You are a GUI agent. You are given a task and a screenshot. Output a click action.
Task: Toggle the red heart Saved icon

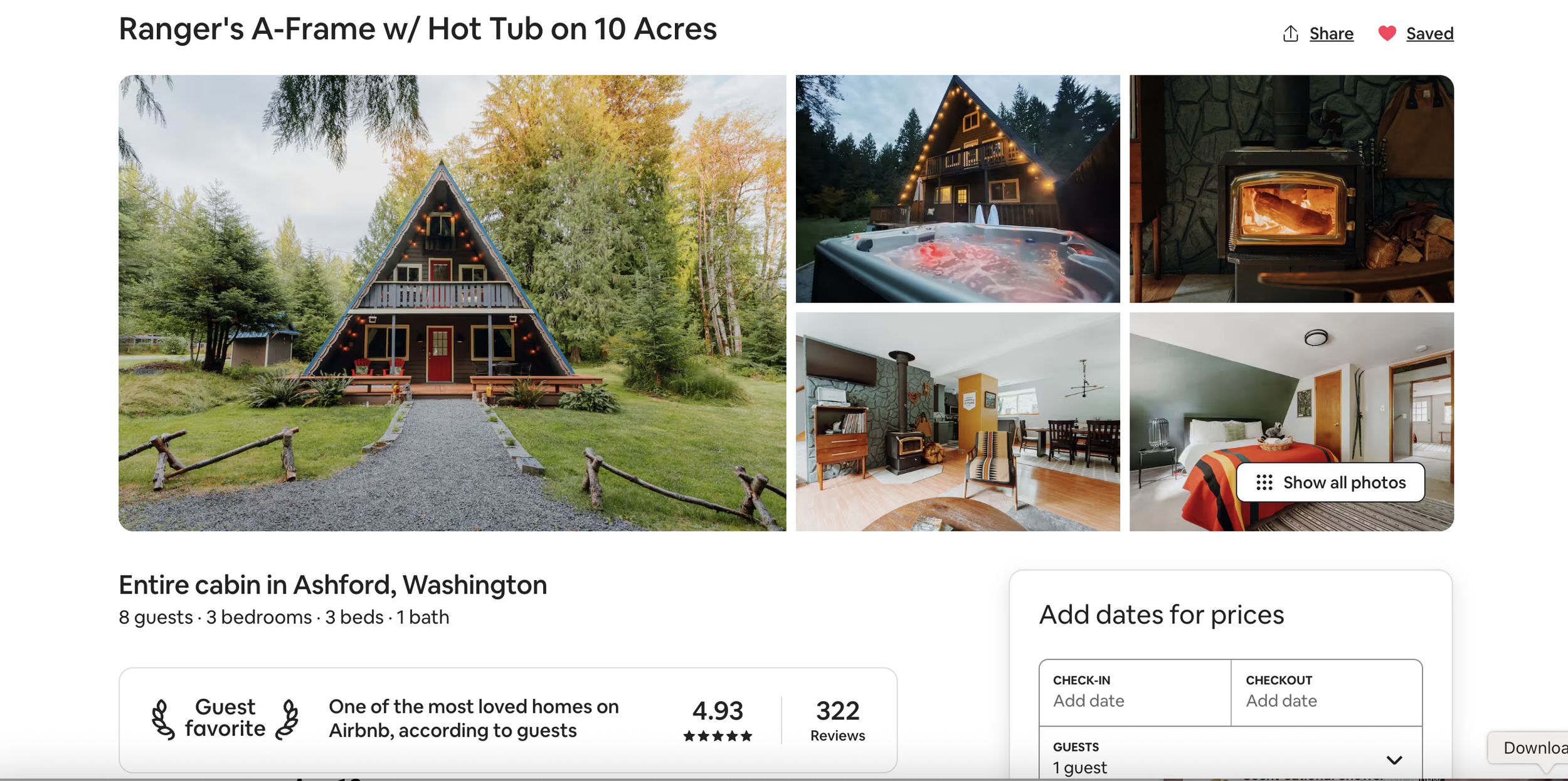(1387, 33)
